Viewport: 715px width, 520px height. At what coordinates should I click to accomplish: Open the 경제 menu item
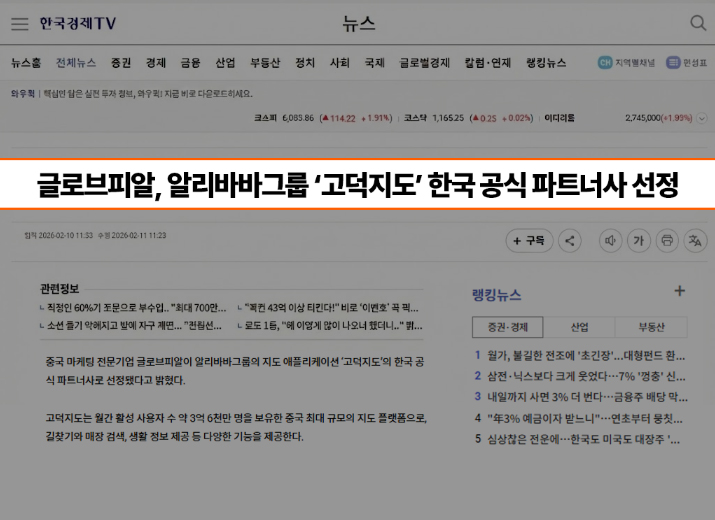coord(155,62)
